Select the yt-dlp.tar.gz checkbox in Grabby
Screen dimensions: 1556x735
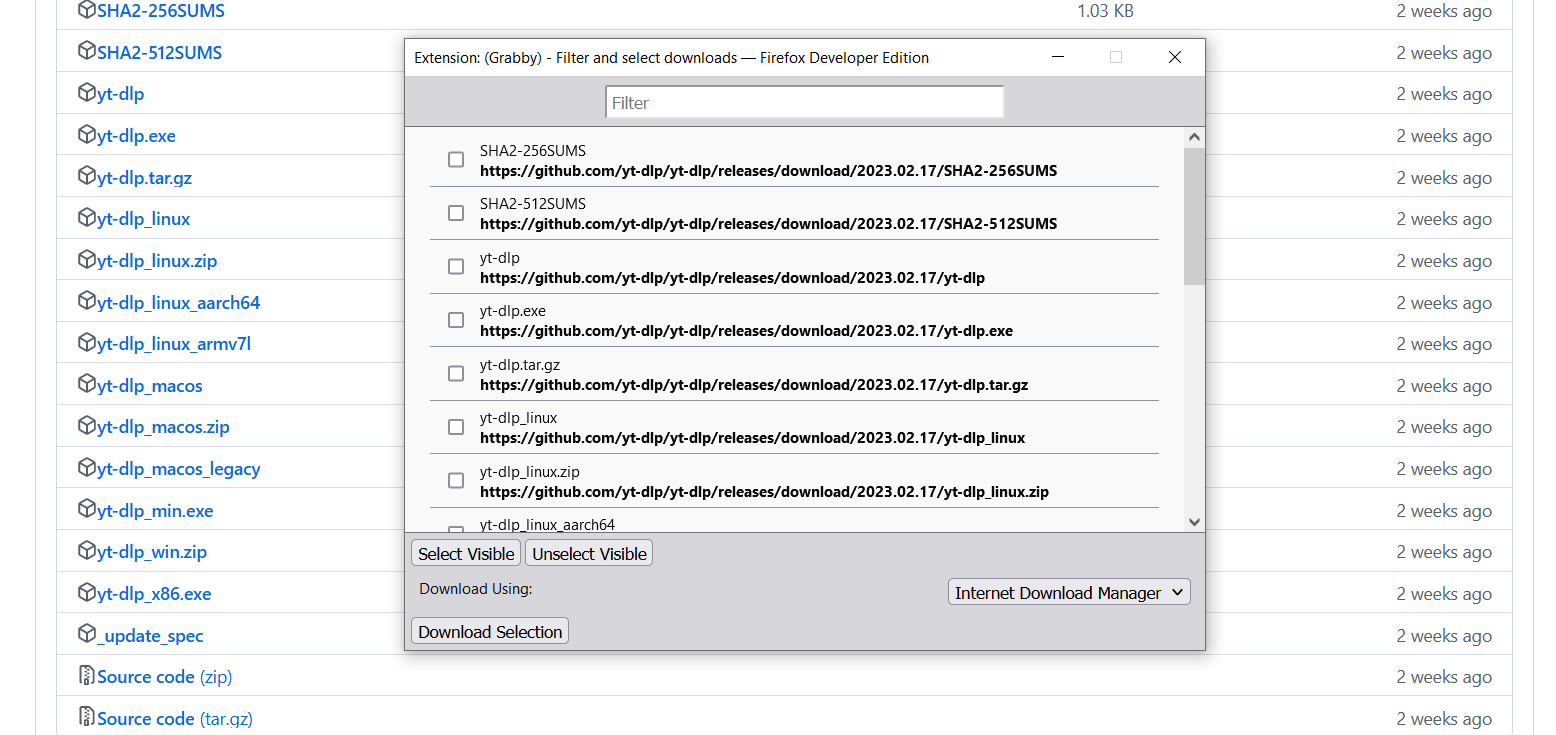pyautogui.click(x=456, y=374)
